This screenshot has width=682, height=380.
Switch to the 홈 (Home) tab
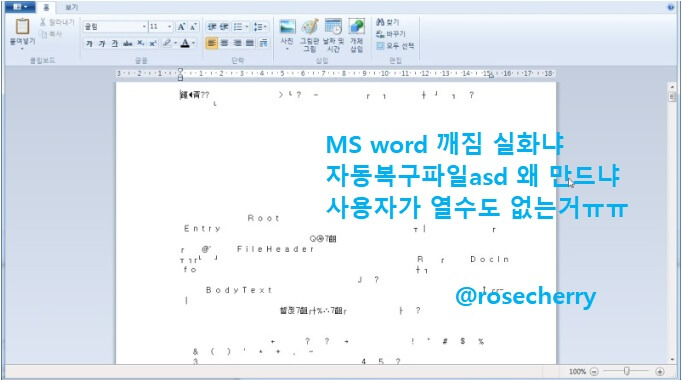[x=46, y=7]
